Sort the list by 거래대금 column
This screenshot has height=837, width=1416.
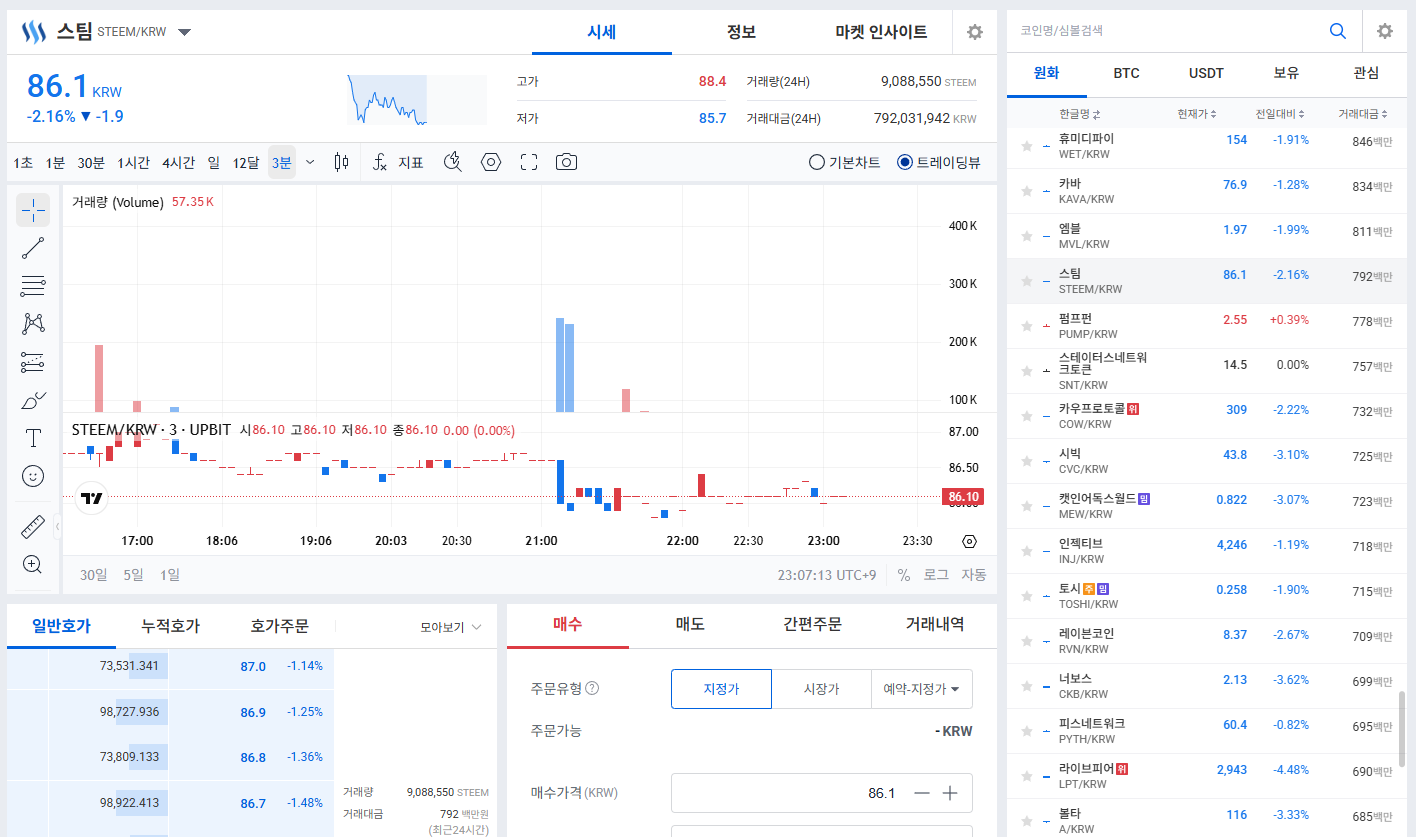pyautogui.click(x=1362, y=114)
